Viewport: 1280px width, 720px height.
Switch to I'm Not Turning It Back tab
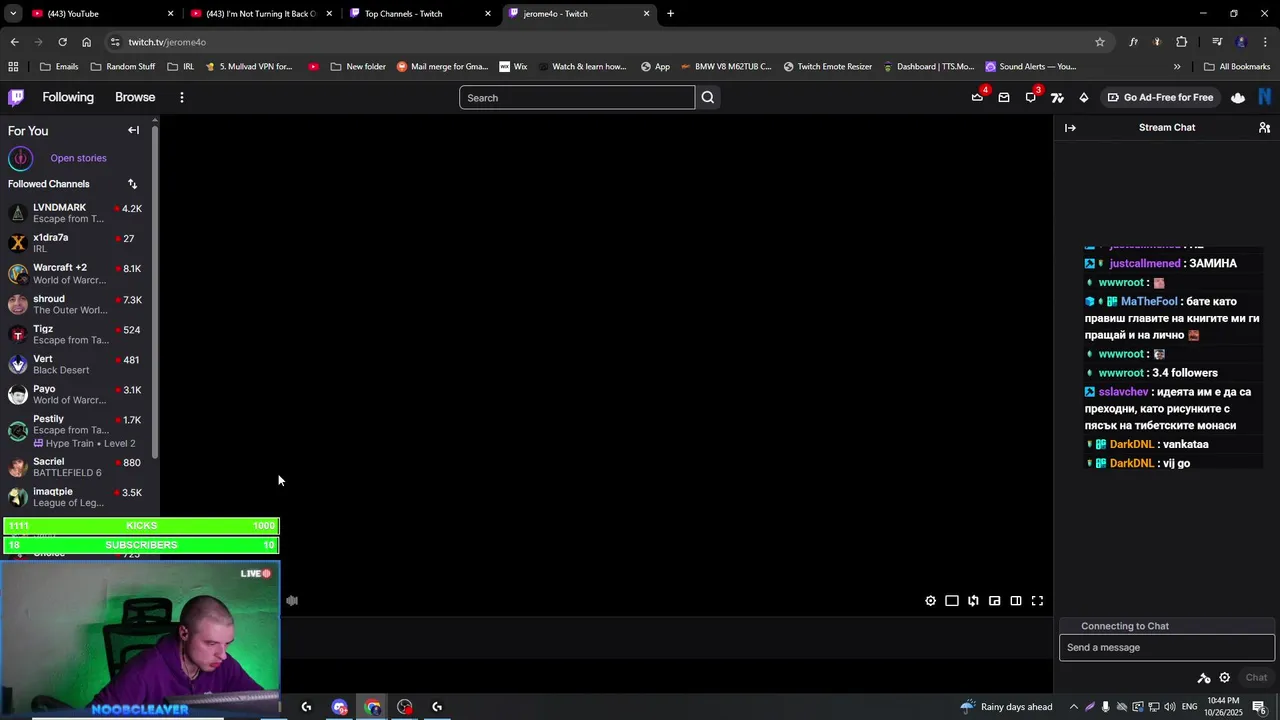click(260, 14)
